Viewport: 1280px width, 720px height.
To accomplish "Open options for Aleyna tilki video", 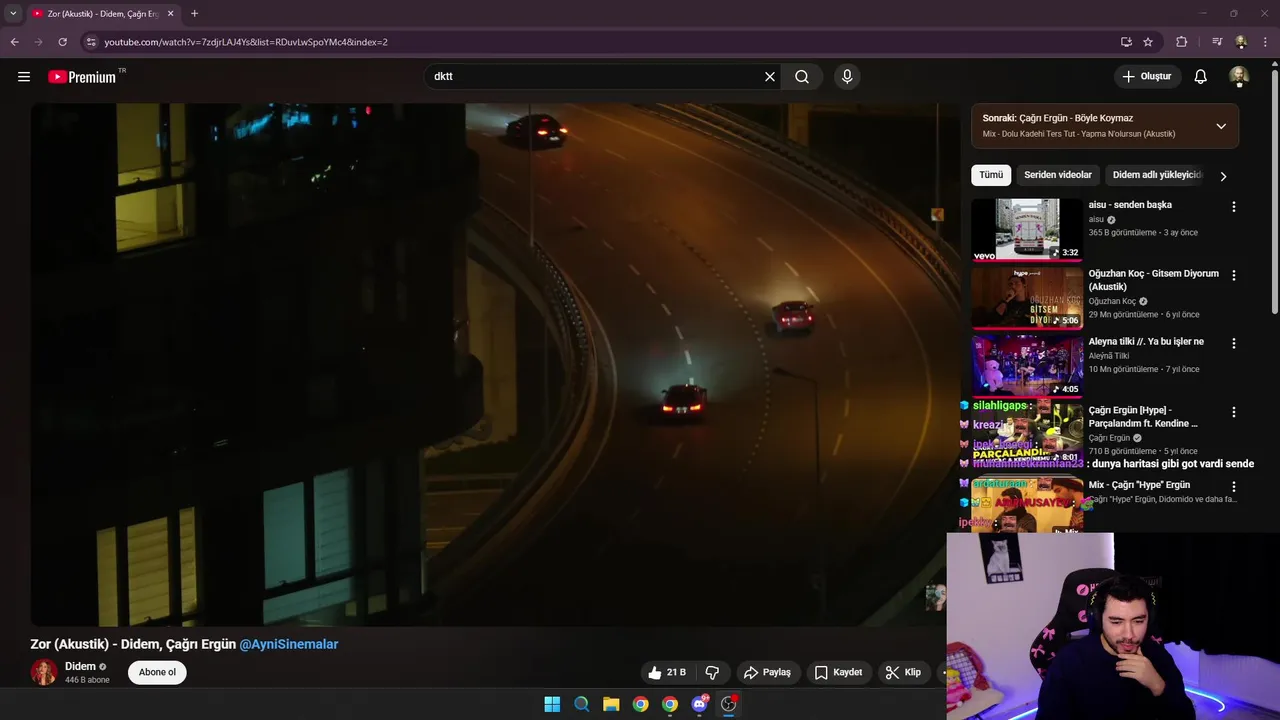I will 1233,343.
